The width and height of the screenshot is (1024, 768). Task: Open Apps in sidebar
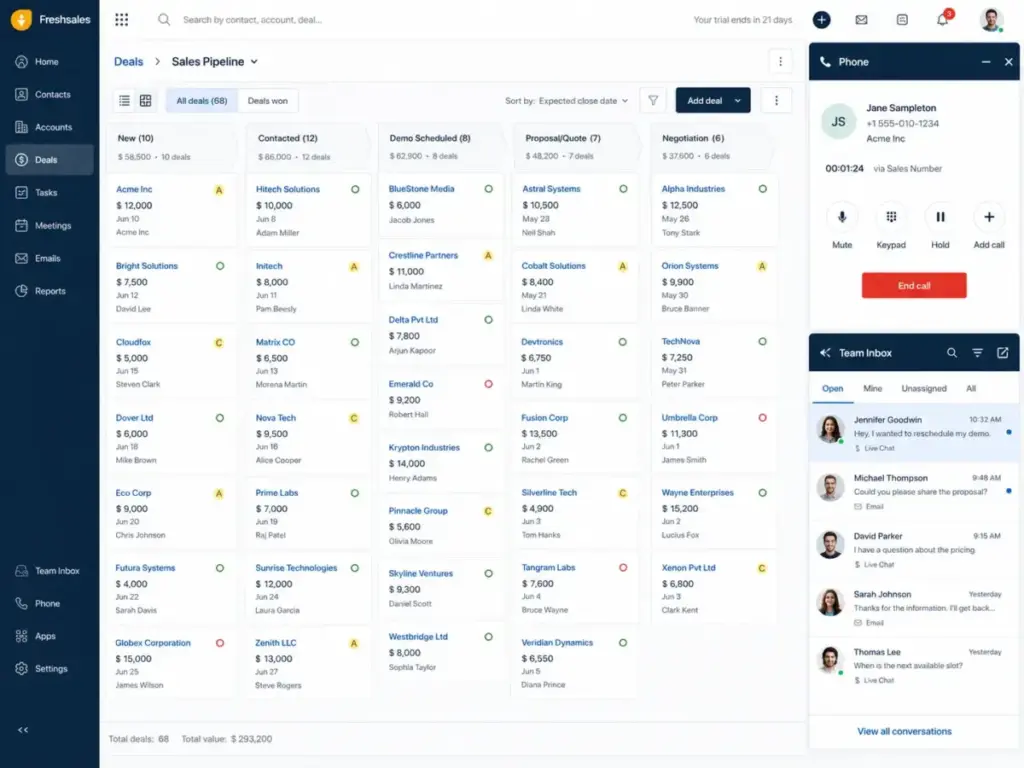point(49,636)
